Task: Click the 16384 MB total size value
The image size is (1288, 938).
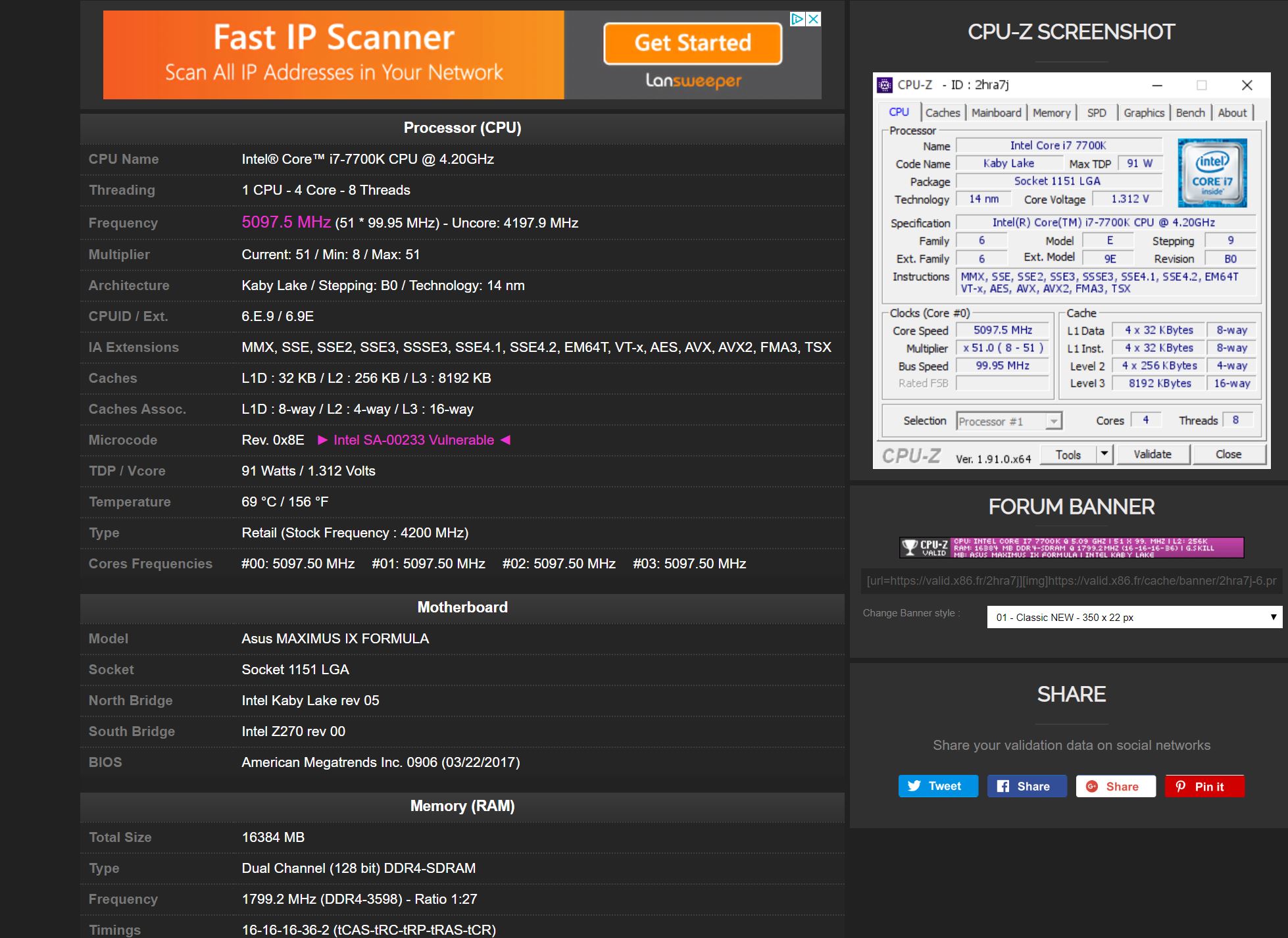Action: click(273, 837)
